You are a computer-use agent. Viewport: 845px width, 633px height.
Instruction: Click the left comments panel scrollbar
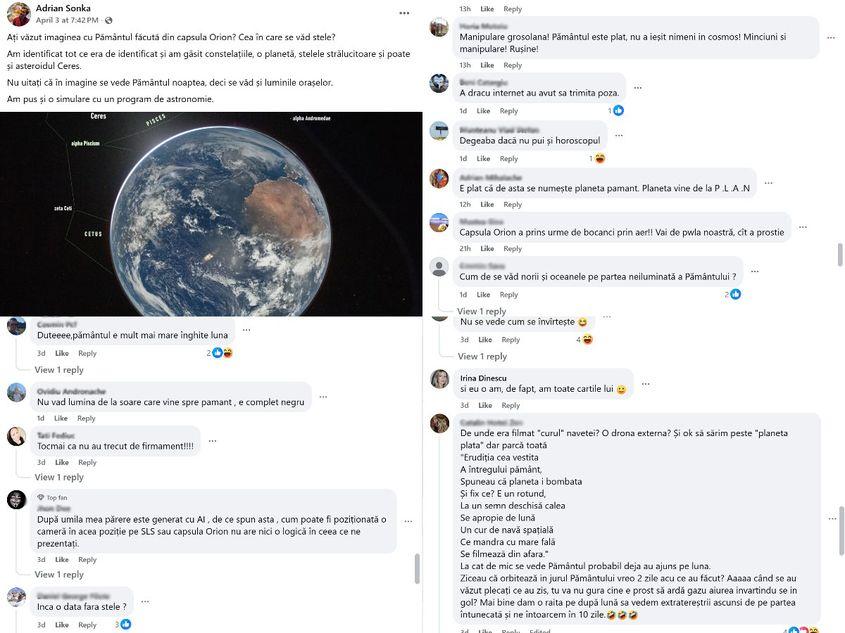[417, 568]
